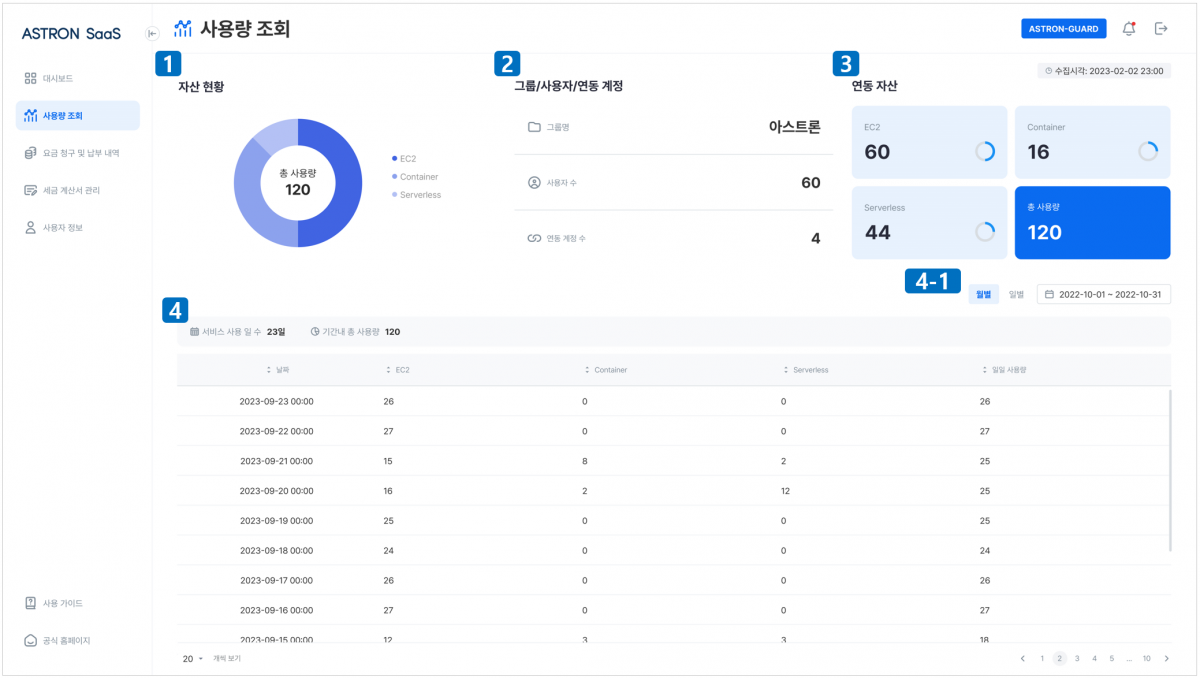The width and height of the screenshot is (1200, 678).
Task: Click the row dated 2023-09-18 00:00
Action: coord(673,550)
